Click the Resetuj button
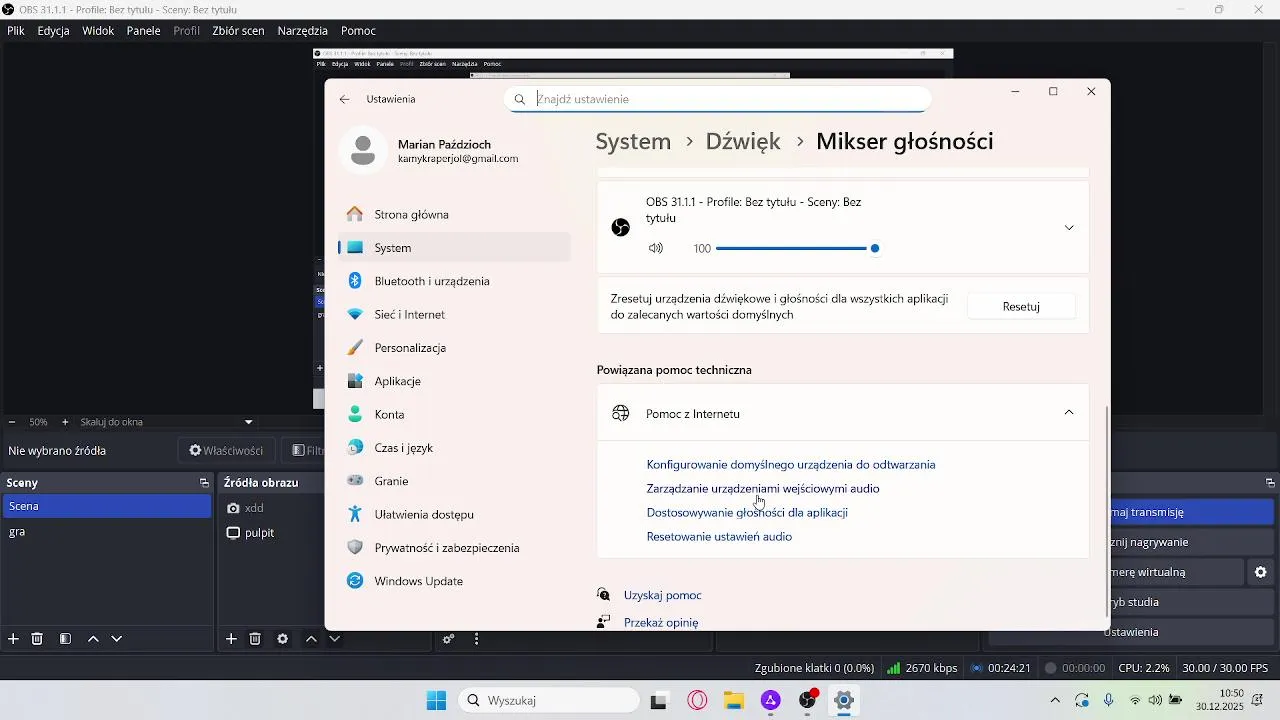This screenshot has width=1280, height=720. (x=1021, y=307)
